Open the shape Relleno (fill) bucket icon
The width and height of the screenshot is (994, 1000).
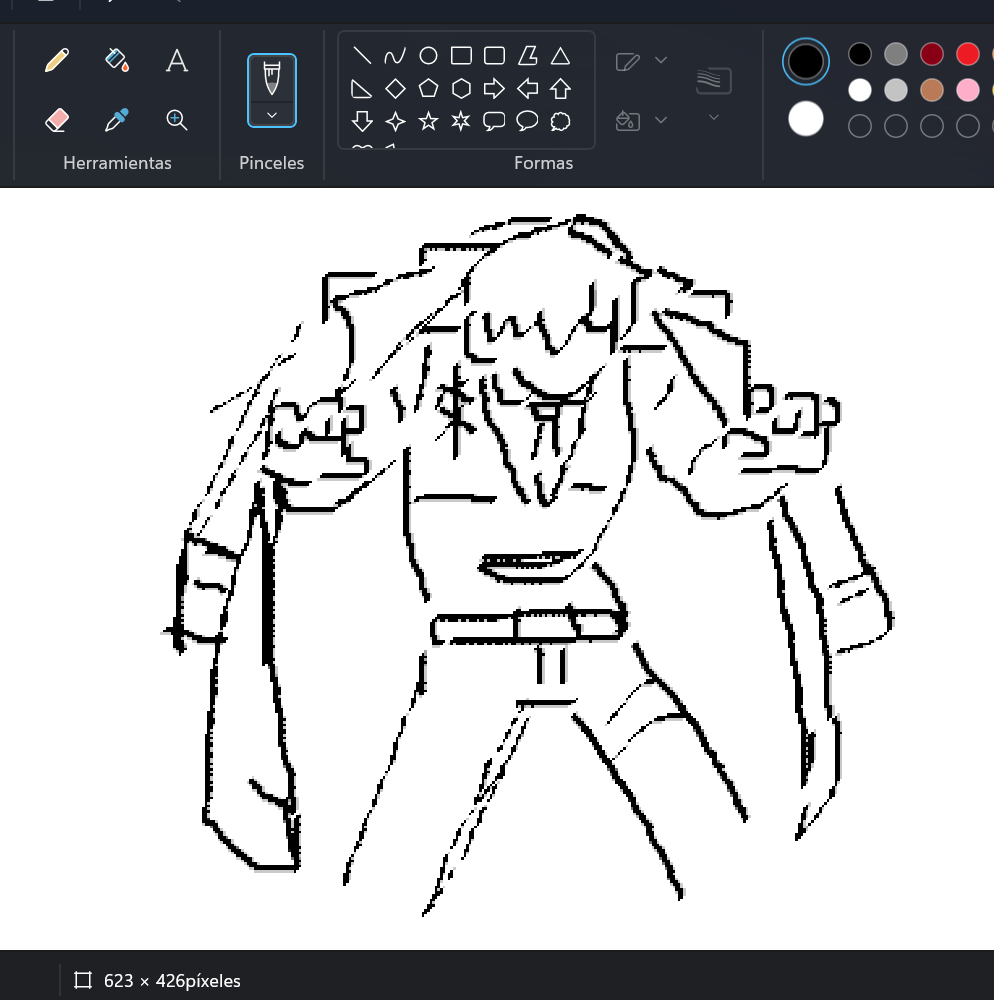[x=627, y=119]
